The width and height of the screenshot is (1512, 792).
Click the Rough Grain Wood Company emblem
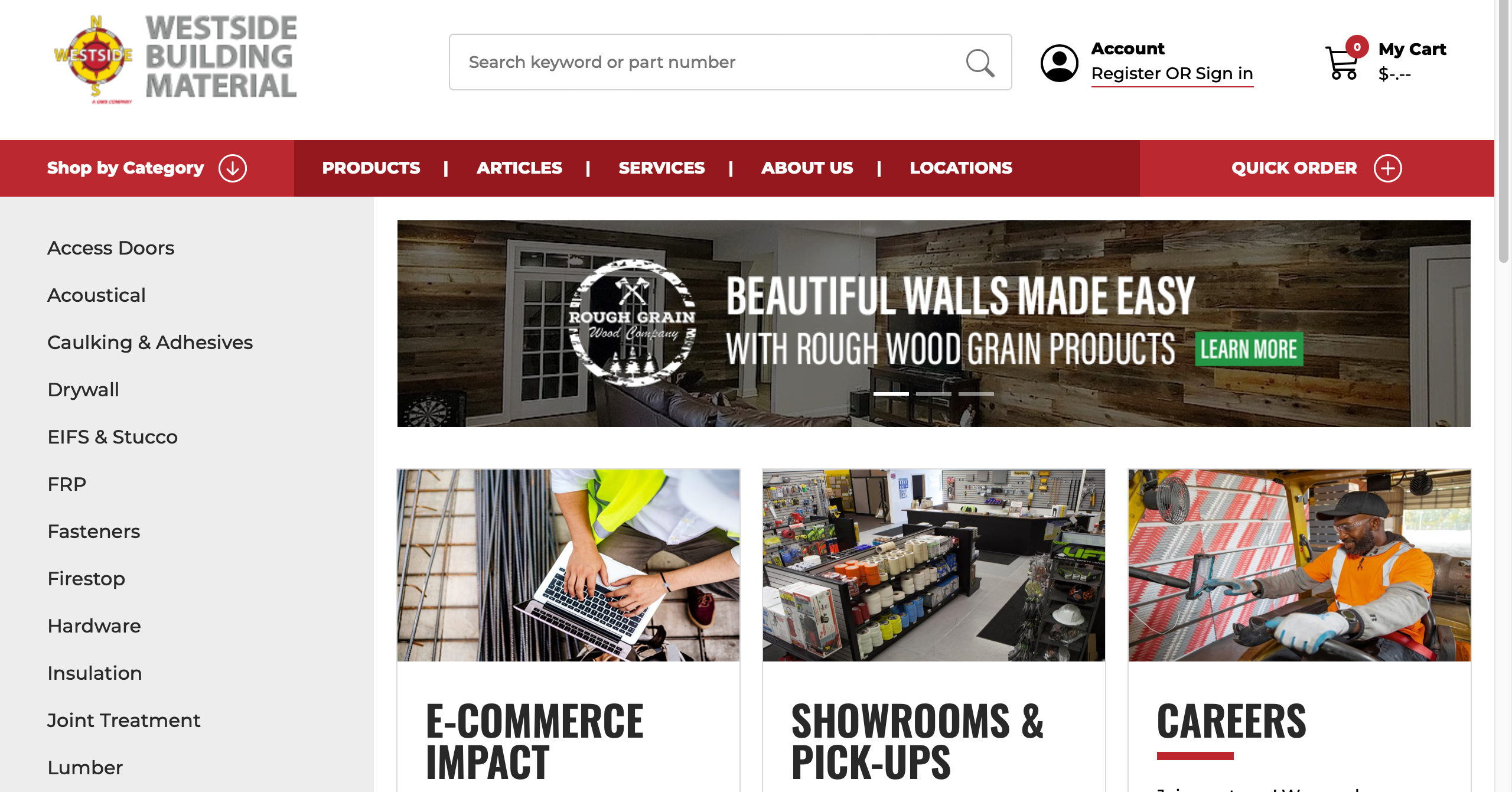(633, 322)
